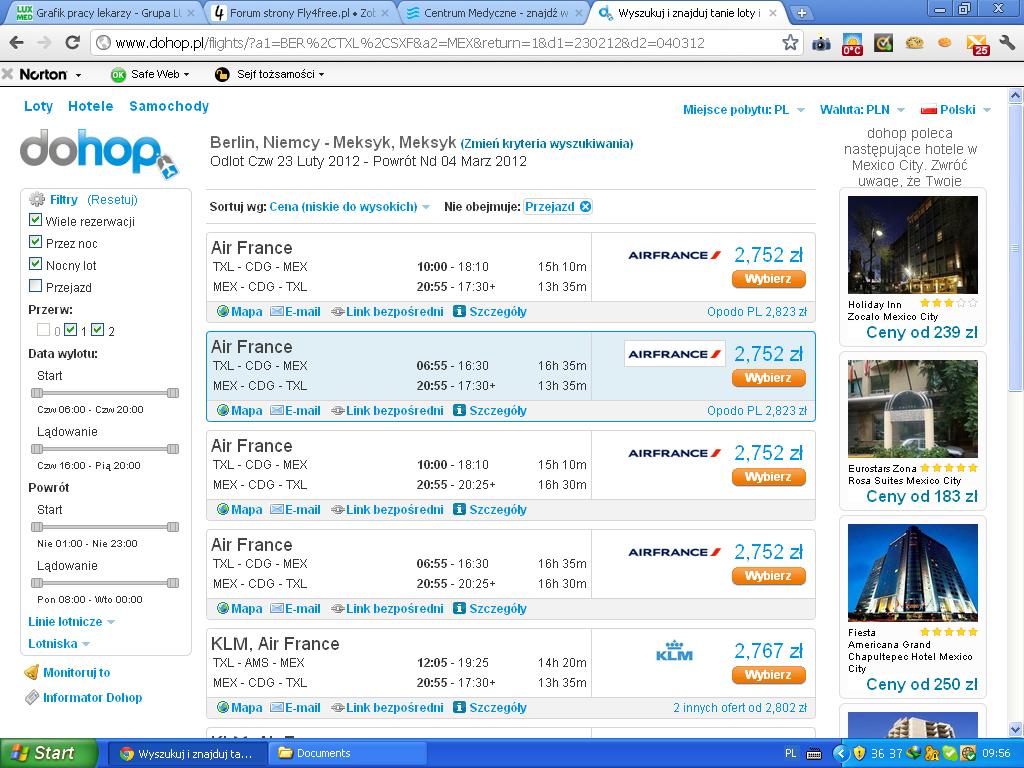Screen dimensions: 1024x768
Task: Click the browser address bar URL
Action: pyautogui.click(x=409, y=43)
